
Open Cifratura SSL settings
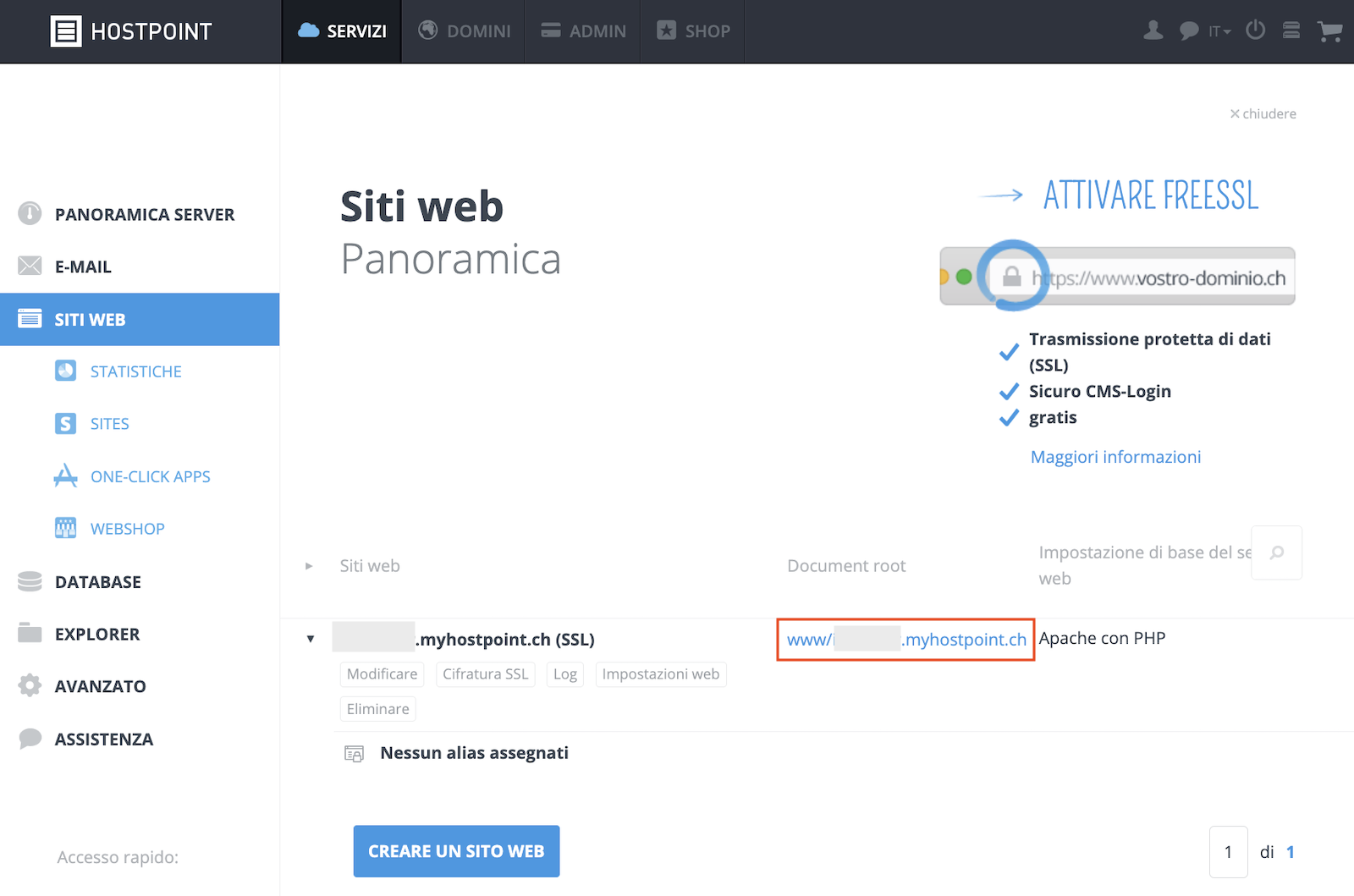pos(486,674)
